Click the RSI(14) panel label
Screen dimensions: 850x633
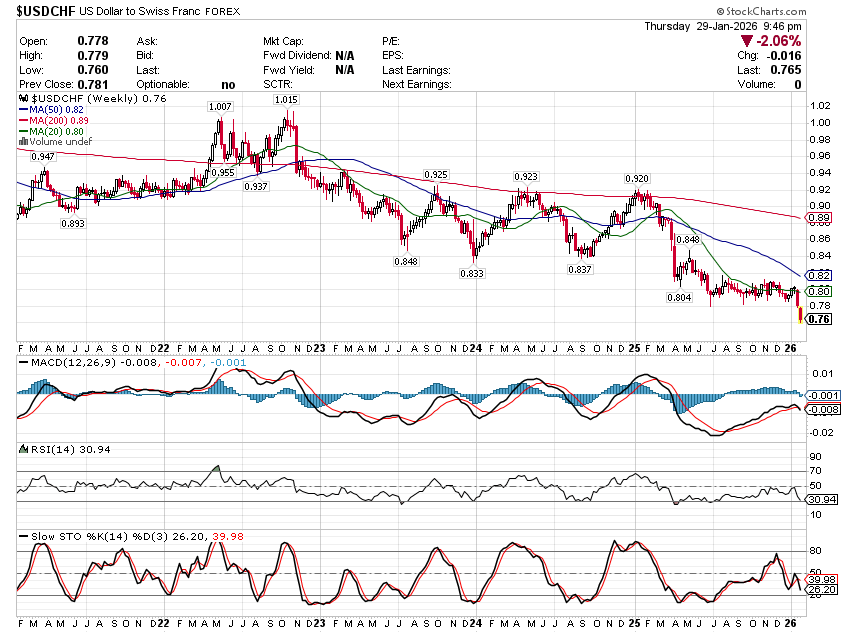pyautogui.click(x=46, y=449)
